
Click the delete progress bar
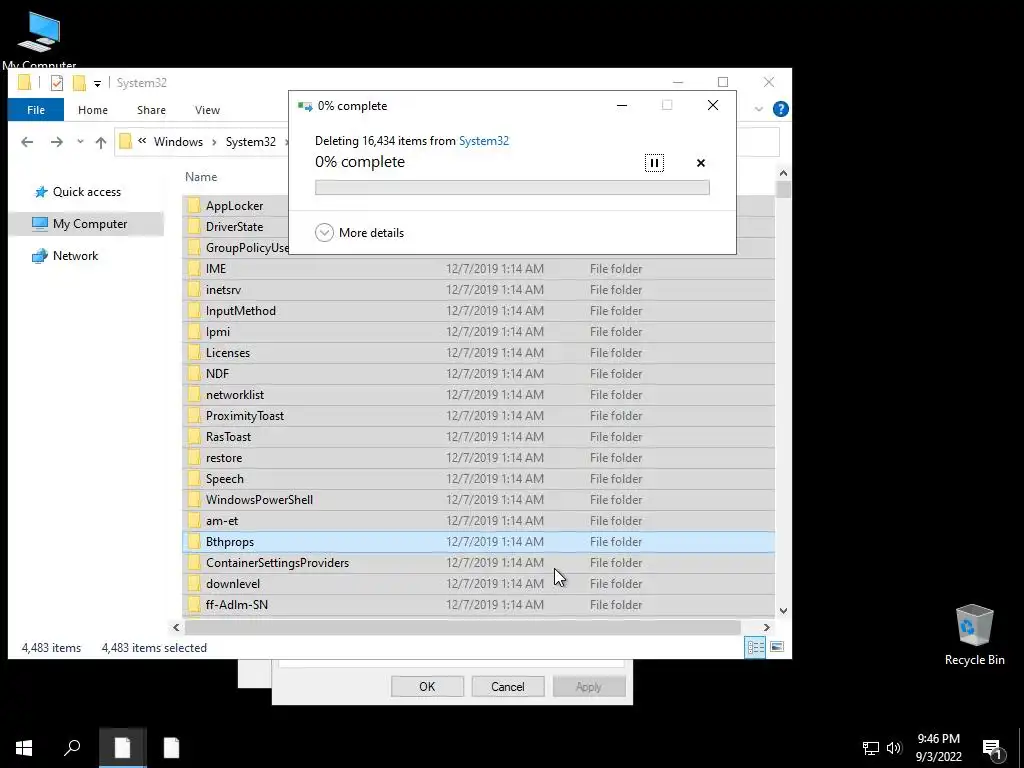[x=512, y=187]
